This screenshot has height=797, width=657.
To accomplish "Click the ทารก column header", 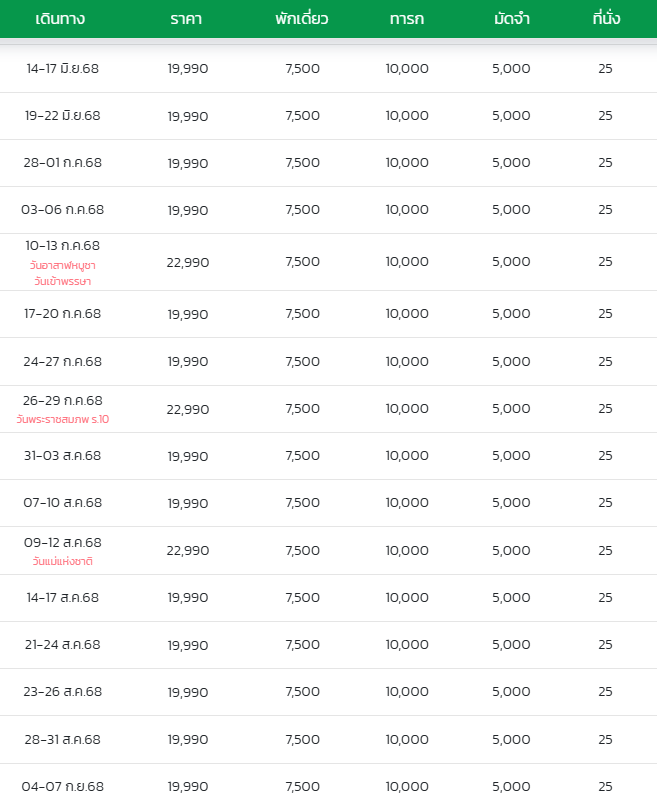I will click(x=406, y=19).
